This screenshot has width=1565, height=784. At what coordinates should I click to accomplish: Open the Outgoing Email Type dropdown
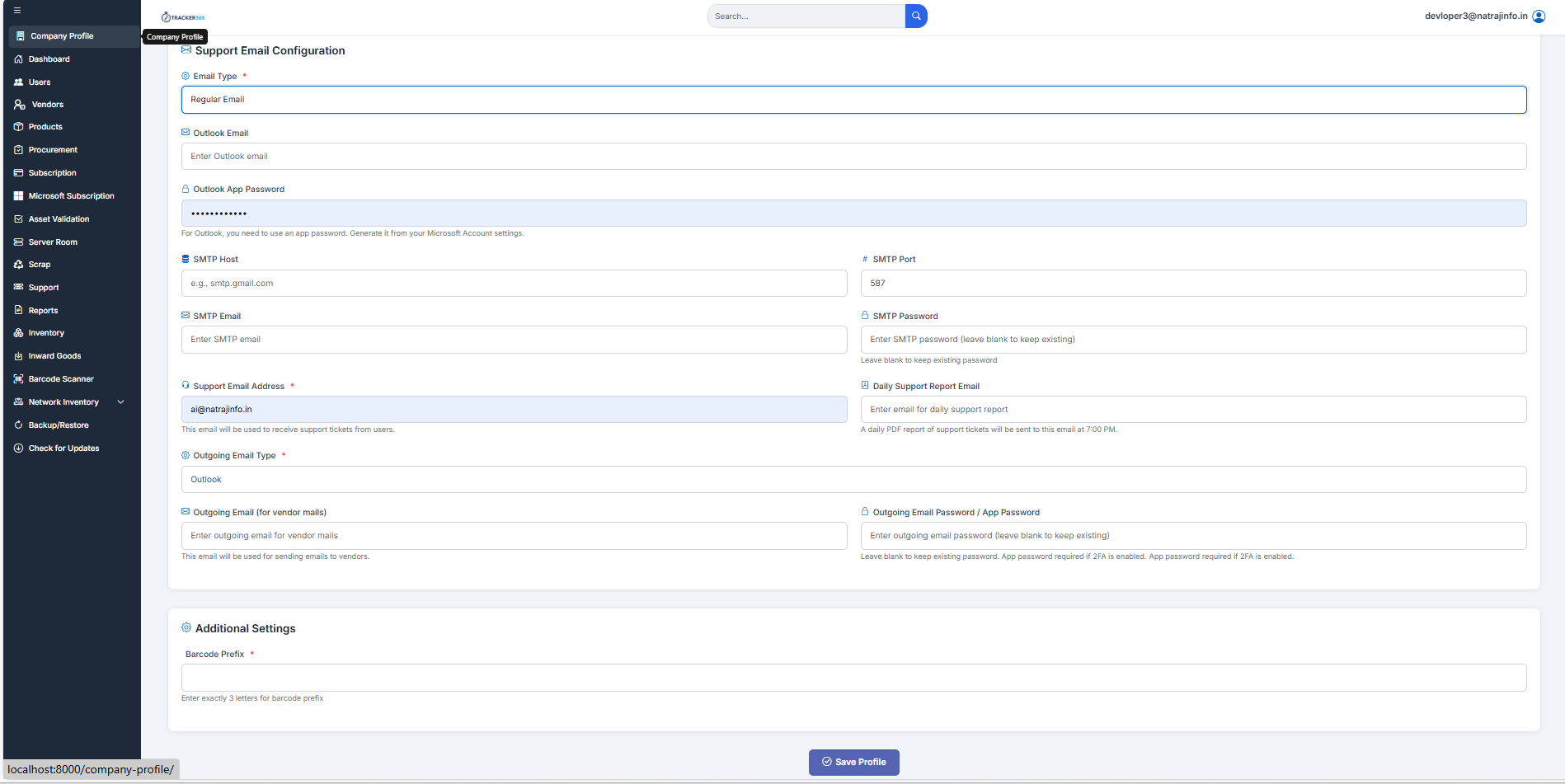(x=853, y=480)
